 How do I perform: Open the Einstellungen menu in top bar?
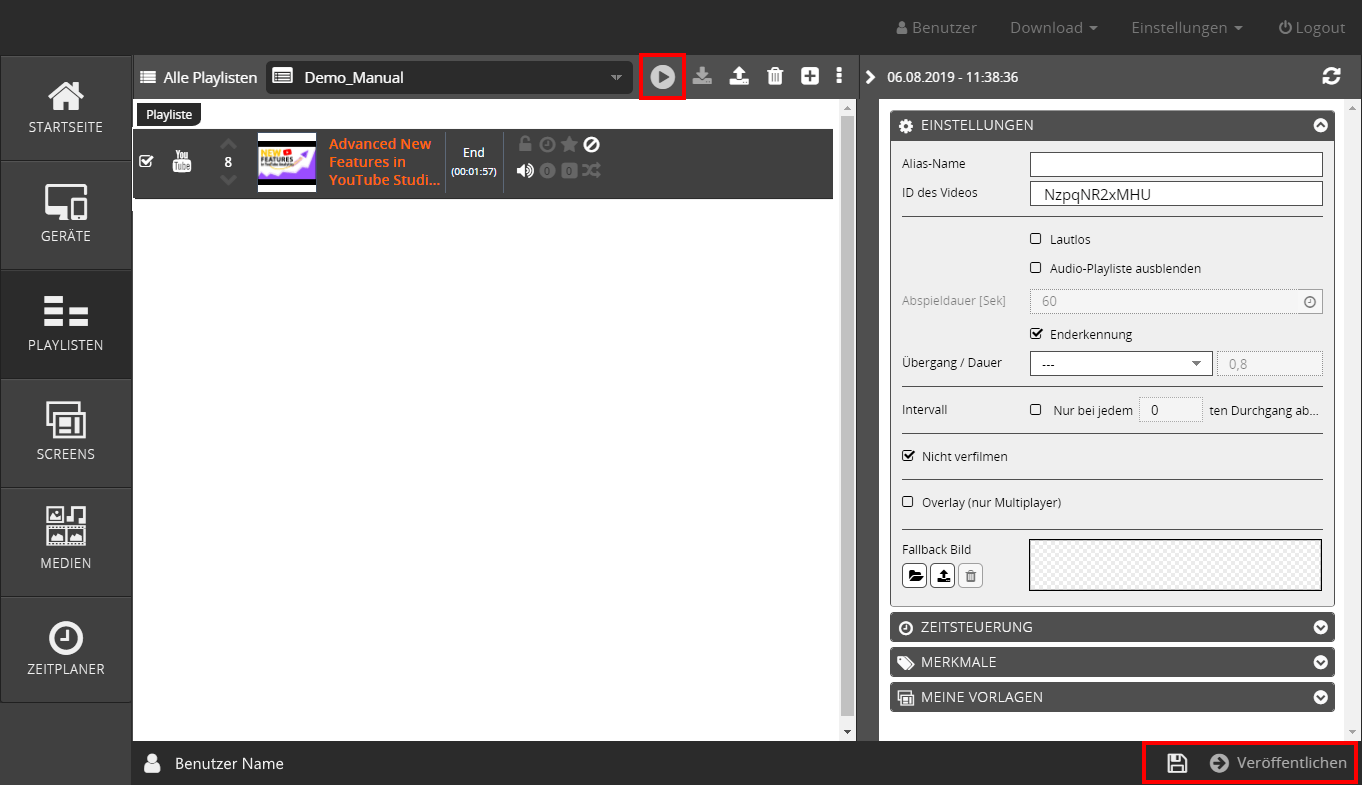coord(1186,28)
